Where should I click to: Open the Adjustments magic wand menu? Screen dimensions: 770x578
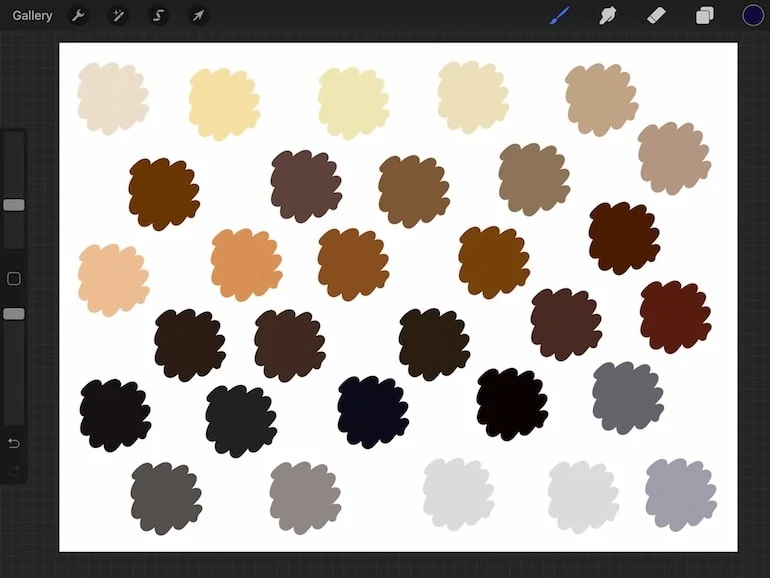point(118,16)
